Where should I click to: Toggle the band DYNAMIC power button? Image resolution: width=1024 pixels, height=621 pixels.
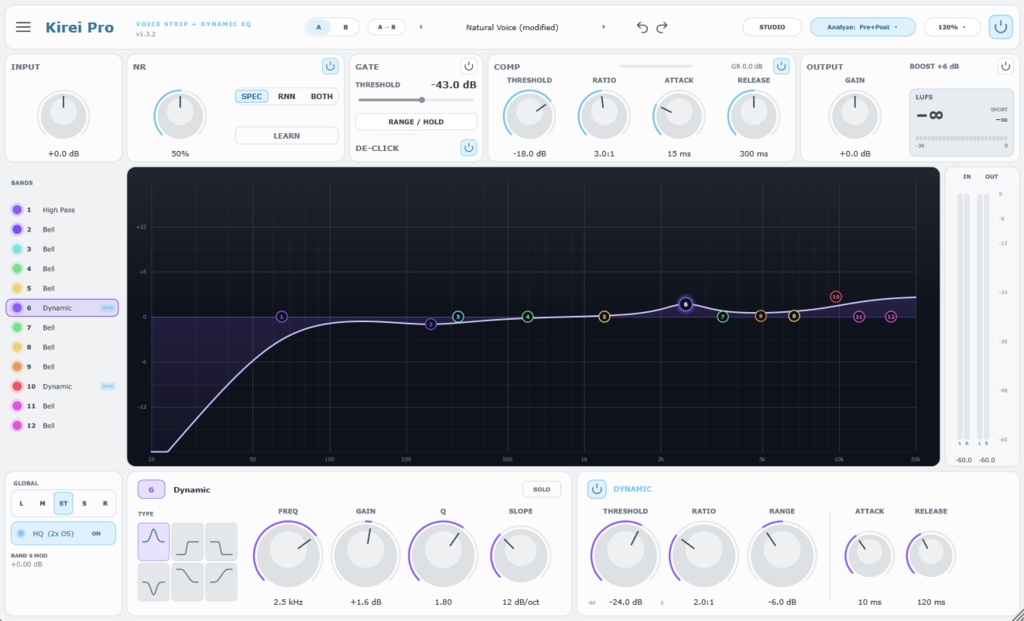click(x=596, y=489)
